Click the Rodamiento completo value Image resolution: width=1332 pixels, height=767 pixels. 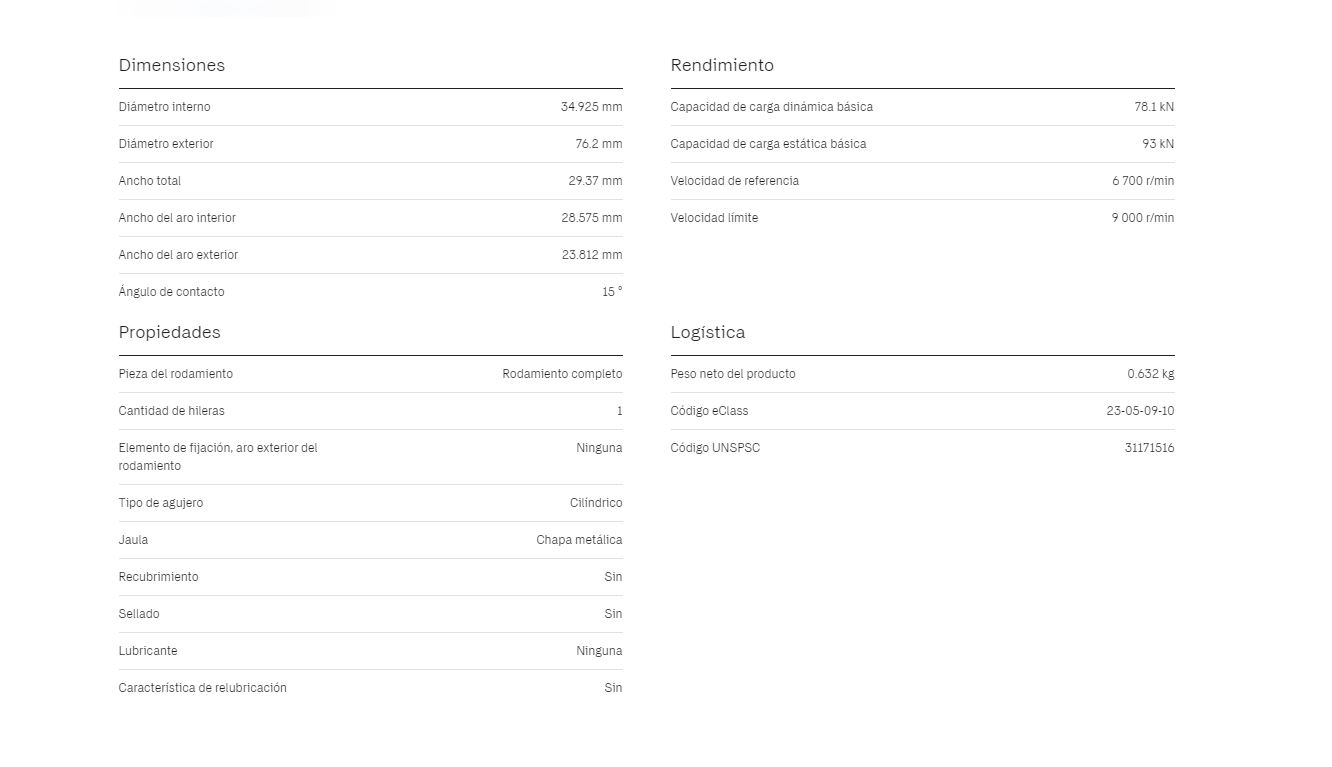(562, 374)
